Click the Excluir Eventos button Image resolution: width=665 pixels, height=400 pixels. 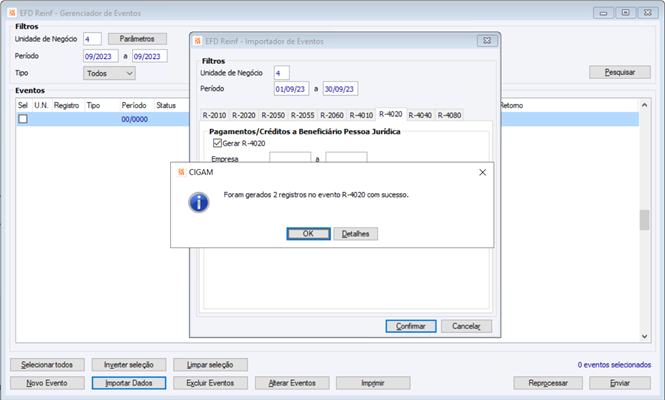coord(210,383)
